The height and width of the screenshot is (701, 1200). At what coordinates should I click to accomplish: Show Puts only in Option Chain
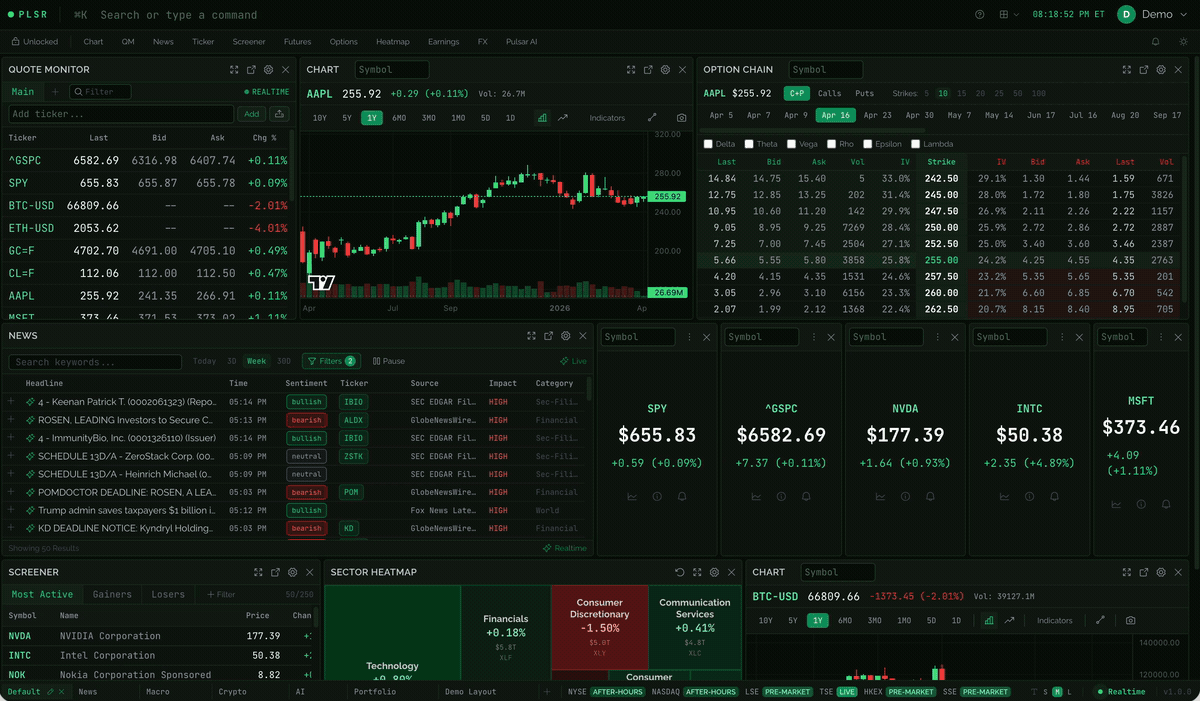[864, 93]
